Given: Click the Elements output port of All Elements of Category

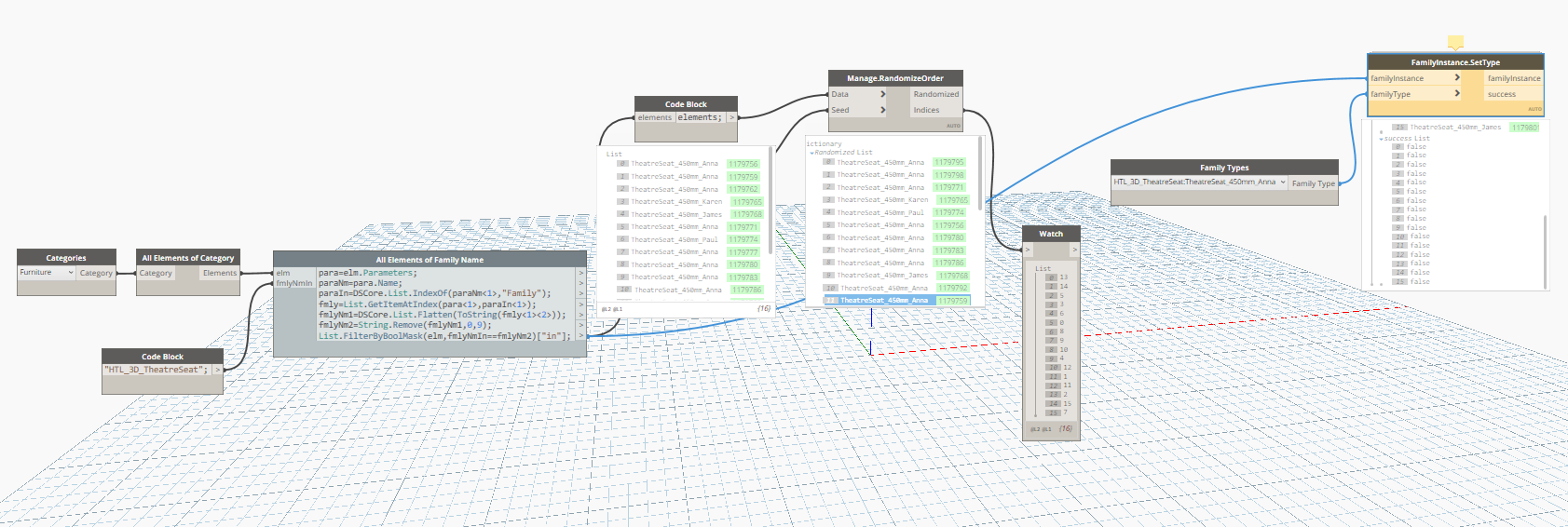Looking at the screenshot, I should (220, 273).
